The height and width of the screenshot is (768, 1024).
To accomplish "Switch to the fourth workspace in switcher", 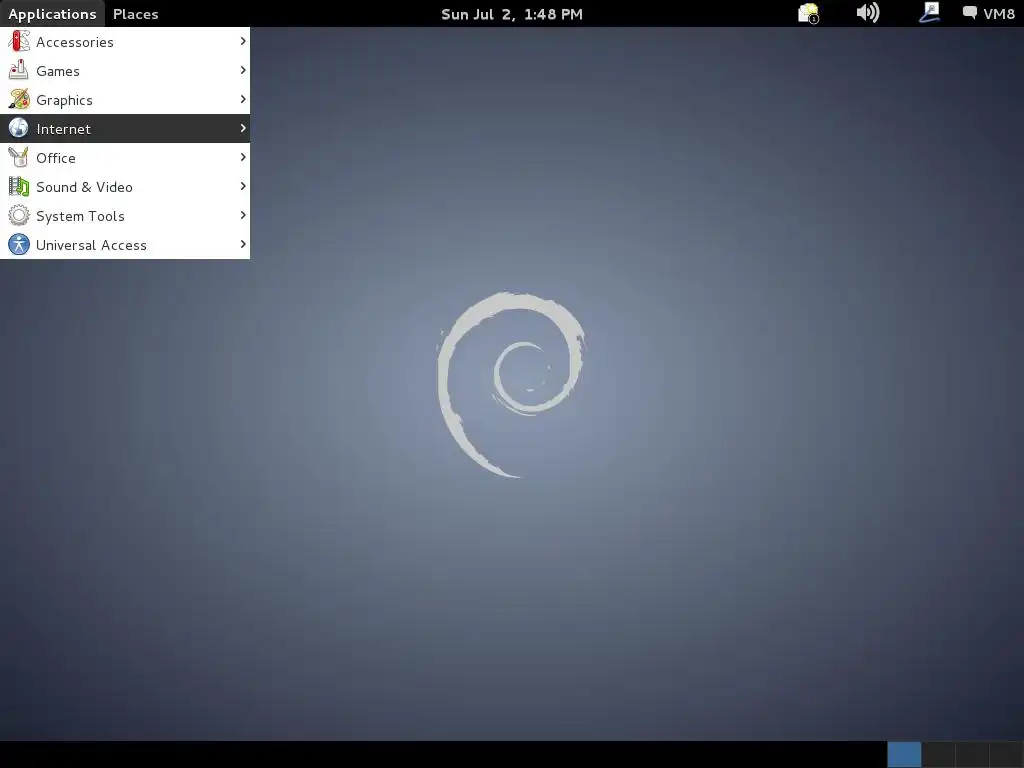I will [x=1006, y=754].
